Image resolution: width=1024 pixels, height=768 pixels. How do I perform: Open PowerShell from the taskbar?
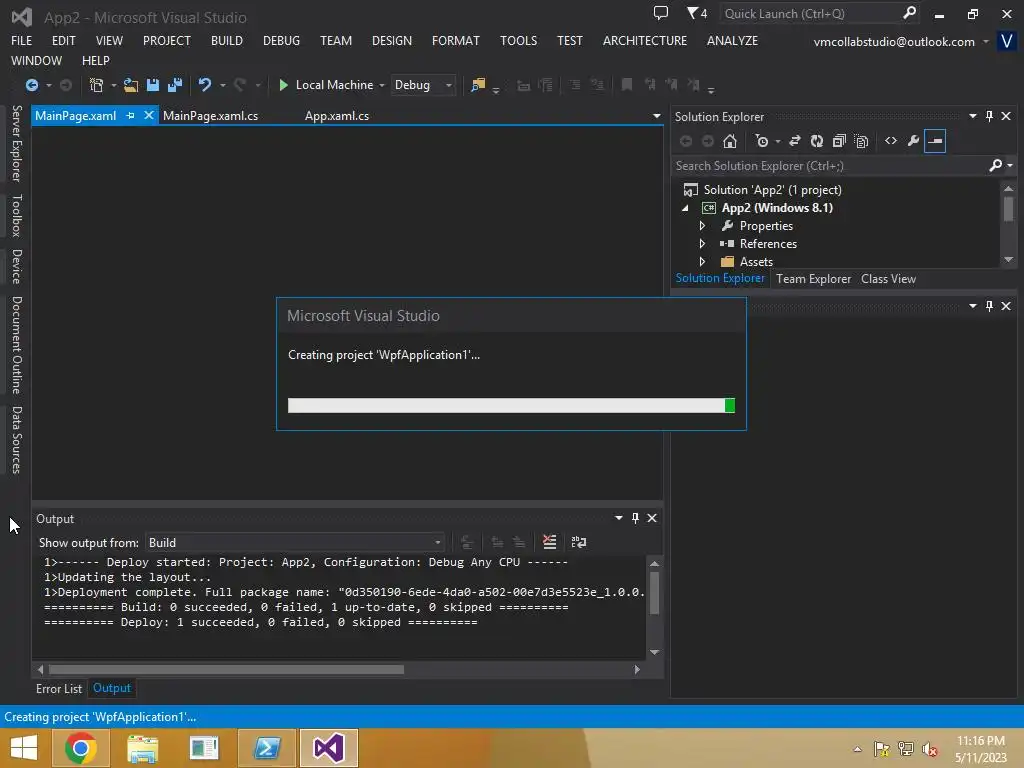tap(266, 748)
